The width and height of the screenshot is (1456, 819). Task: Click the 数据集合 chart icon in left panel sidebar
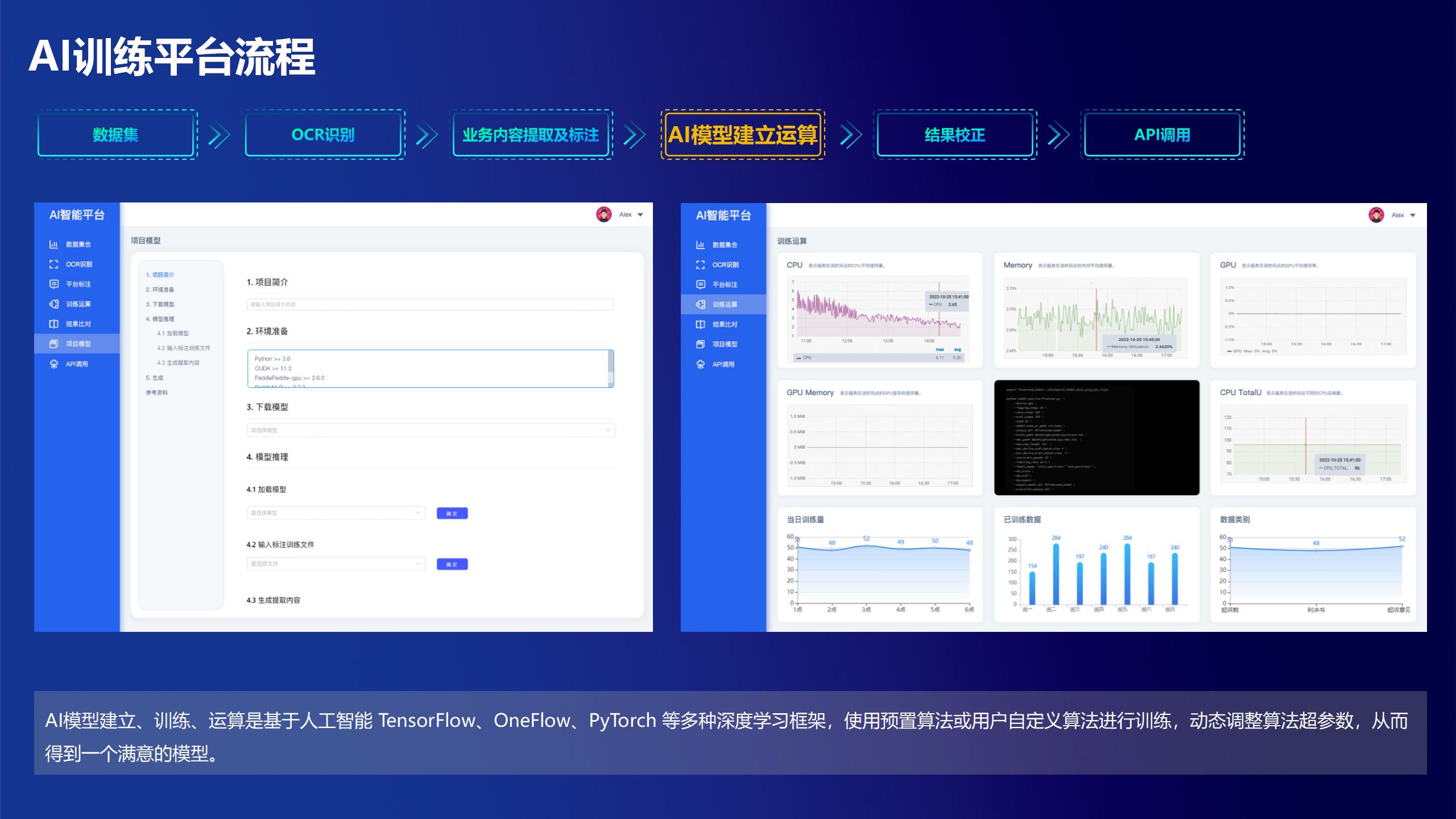coord(53,245)
